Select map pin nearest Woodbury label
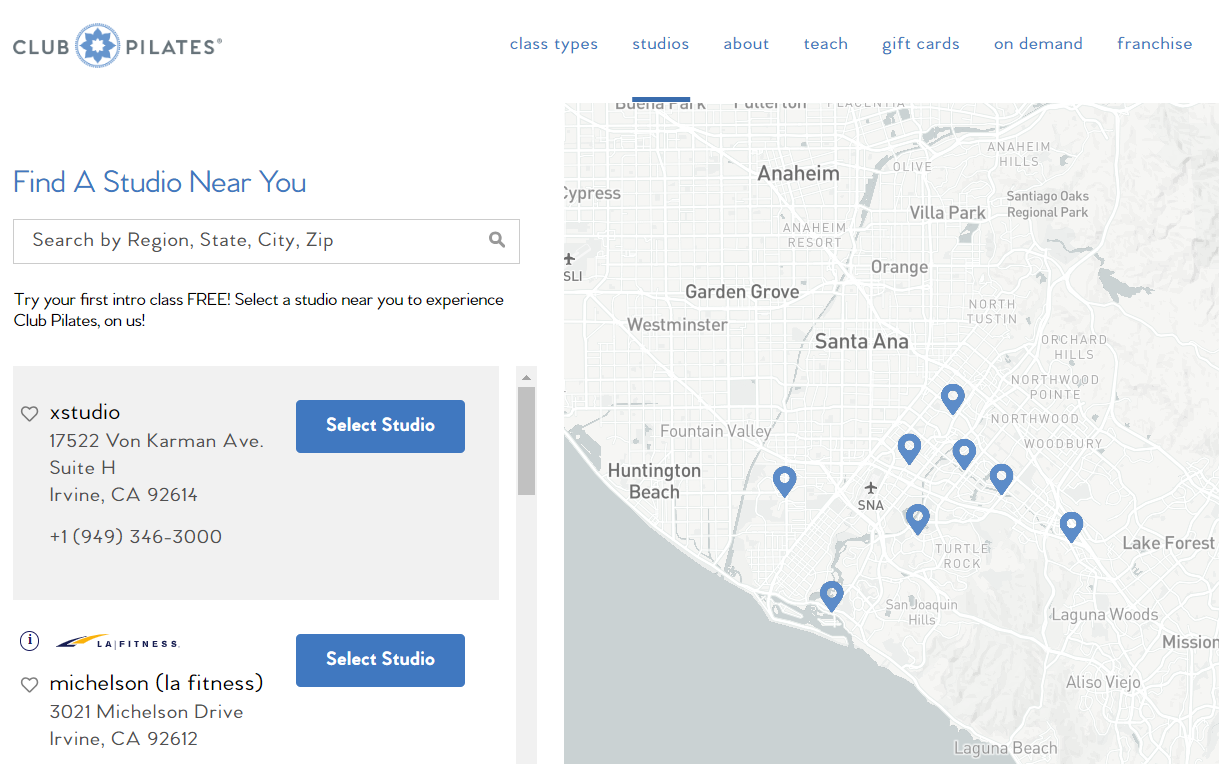The image size is (1219, 764). (x=1001, y=479)
